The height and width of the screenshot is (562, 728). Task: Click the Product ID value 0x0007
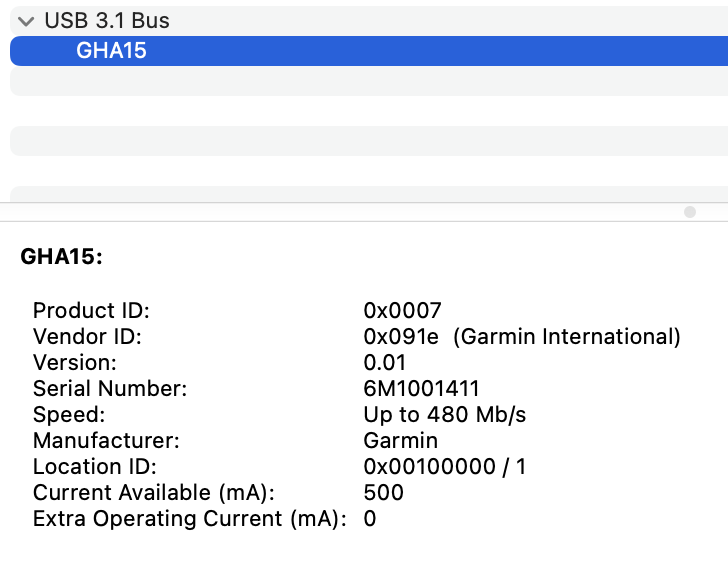pyautogui.click(x=402, y=311)
